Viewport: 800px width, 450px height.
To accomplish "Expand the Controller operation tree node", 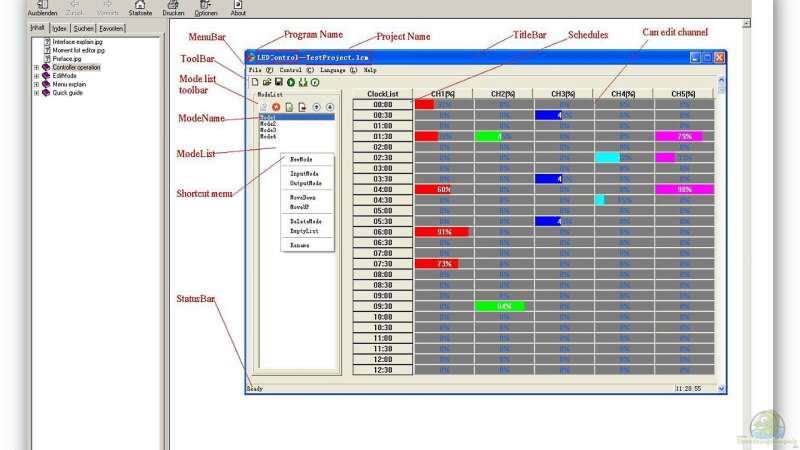I will pos(36,67).
